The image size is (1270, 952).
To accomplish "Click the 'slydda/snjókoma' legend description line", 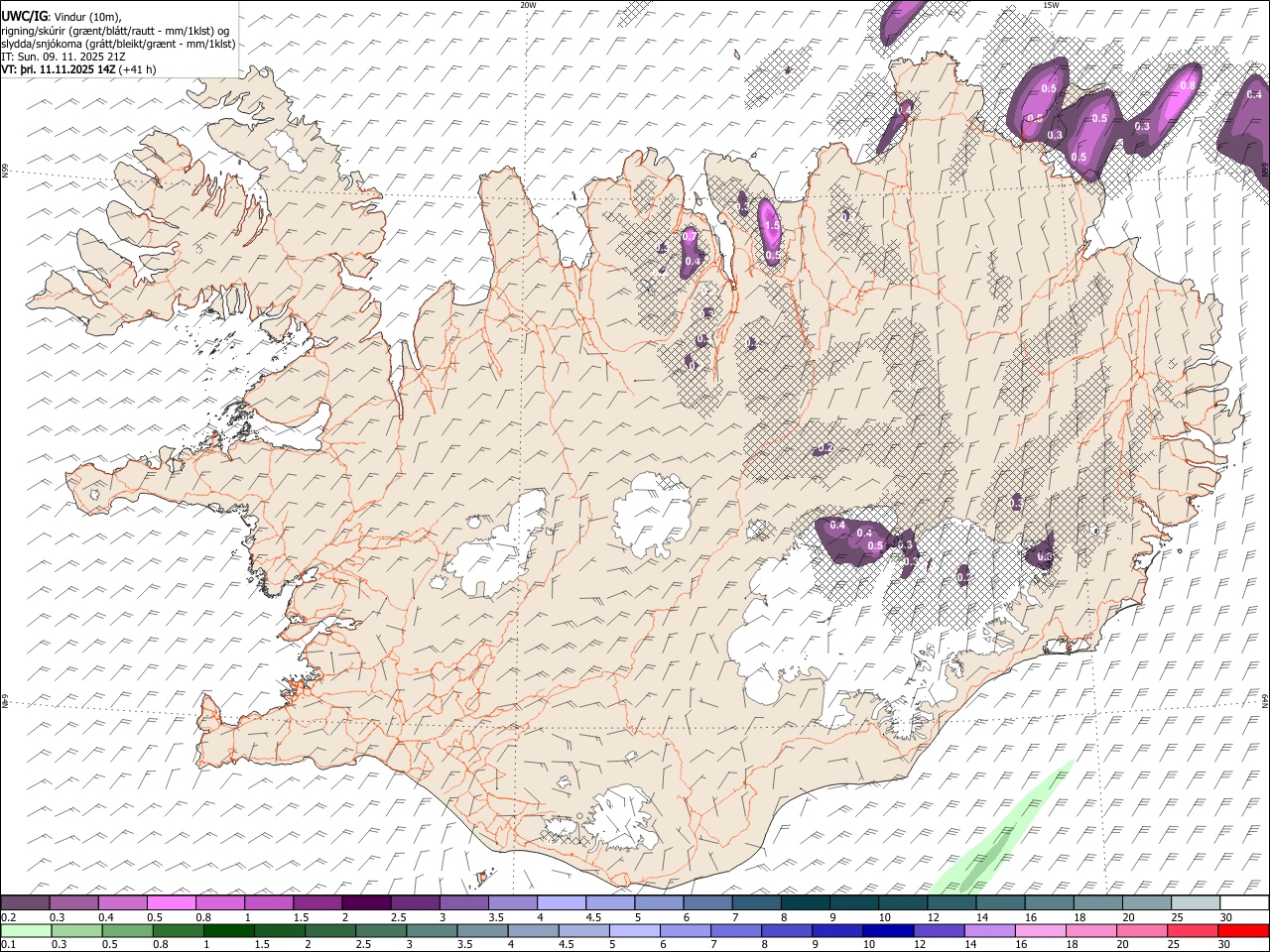I will click(x=118, y=44).
